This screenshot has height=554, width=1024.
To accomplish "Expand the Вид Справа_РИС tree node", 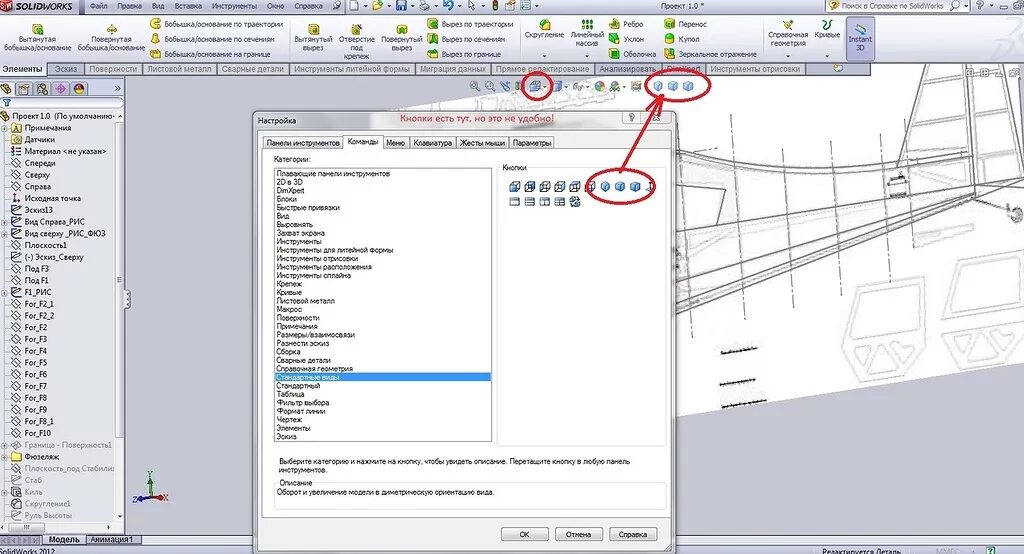I will (x=5, y=222).
